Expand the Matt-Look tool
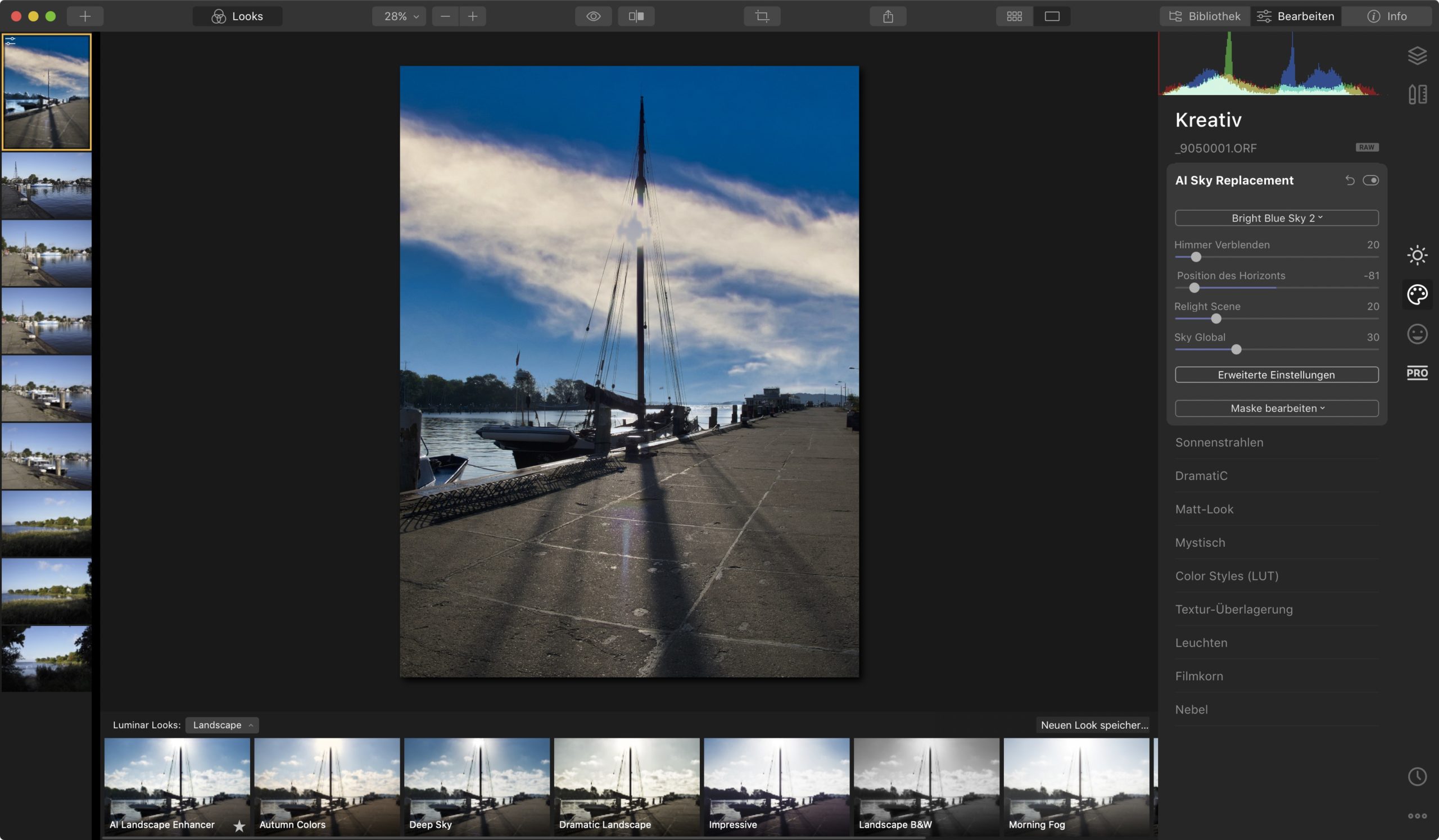The width and height of the screenshot is (1439, 840). (x=1277, y=509)
